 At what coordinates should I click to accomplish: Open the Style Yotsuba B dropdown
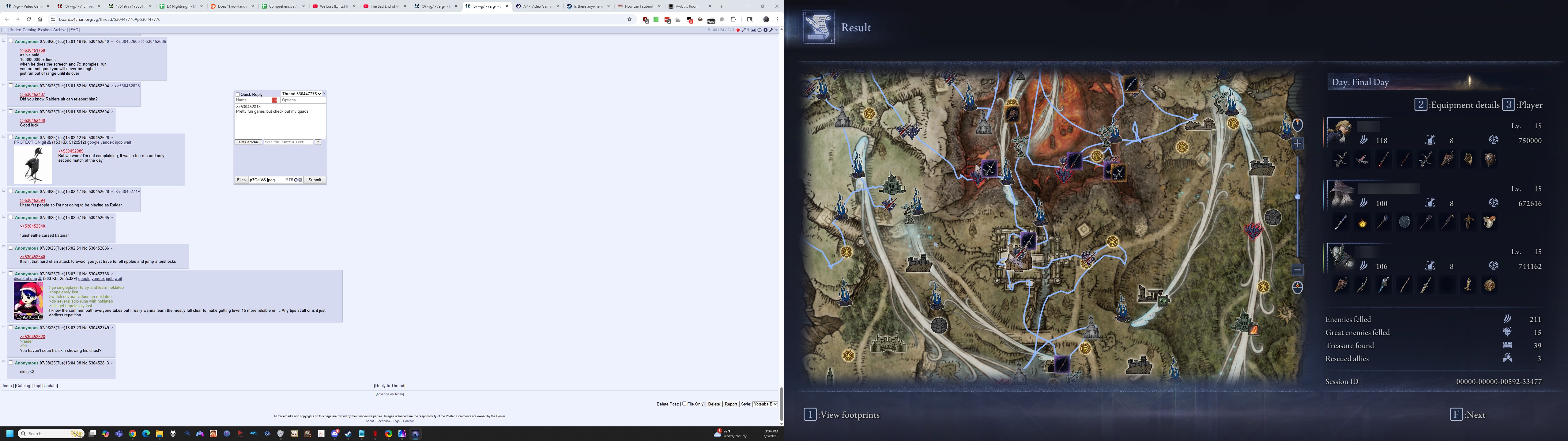[x=765, y=404]
